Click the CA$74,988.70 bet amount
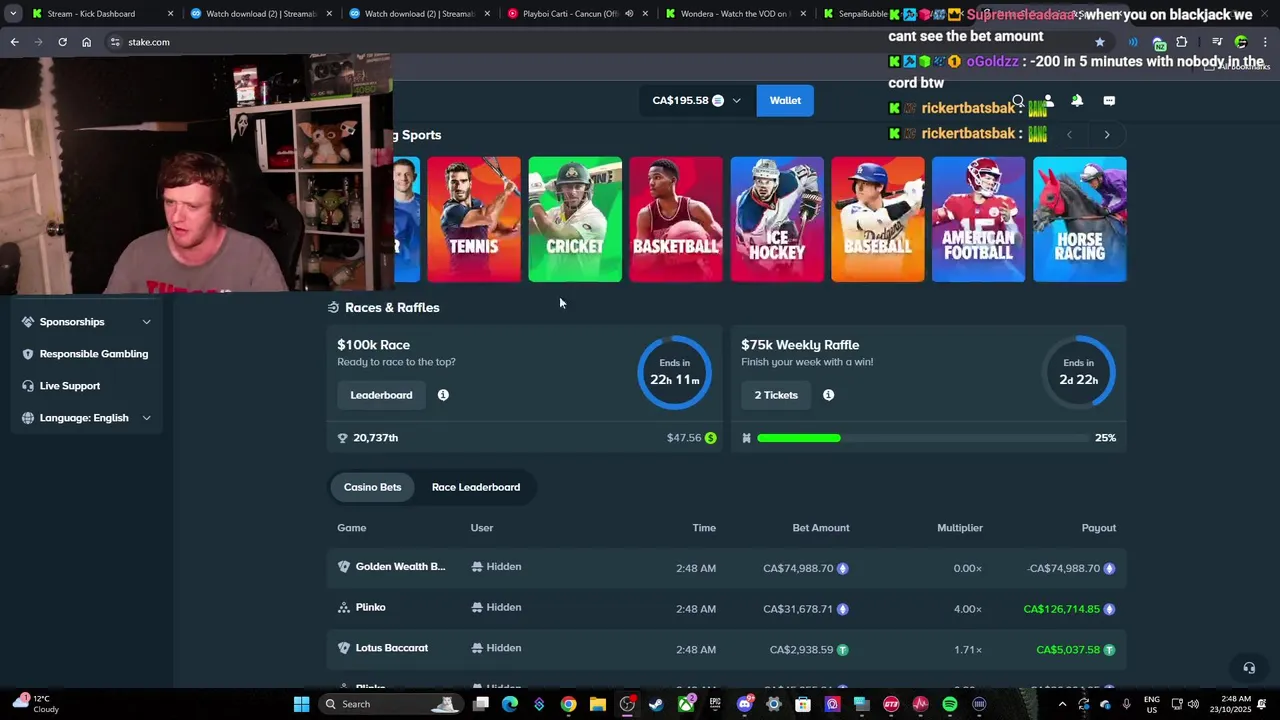The height and width of the screenshot is (720, 1280). click(798, 568)
